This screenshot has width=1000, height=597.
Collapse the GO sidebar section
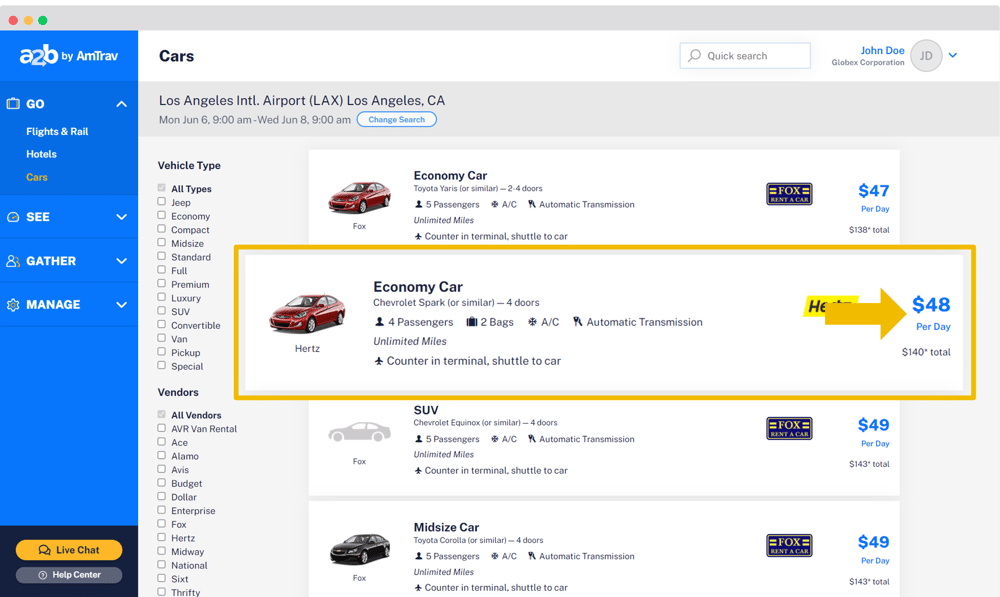121,103
